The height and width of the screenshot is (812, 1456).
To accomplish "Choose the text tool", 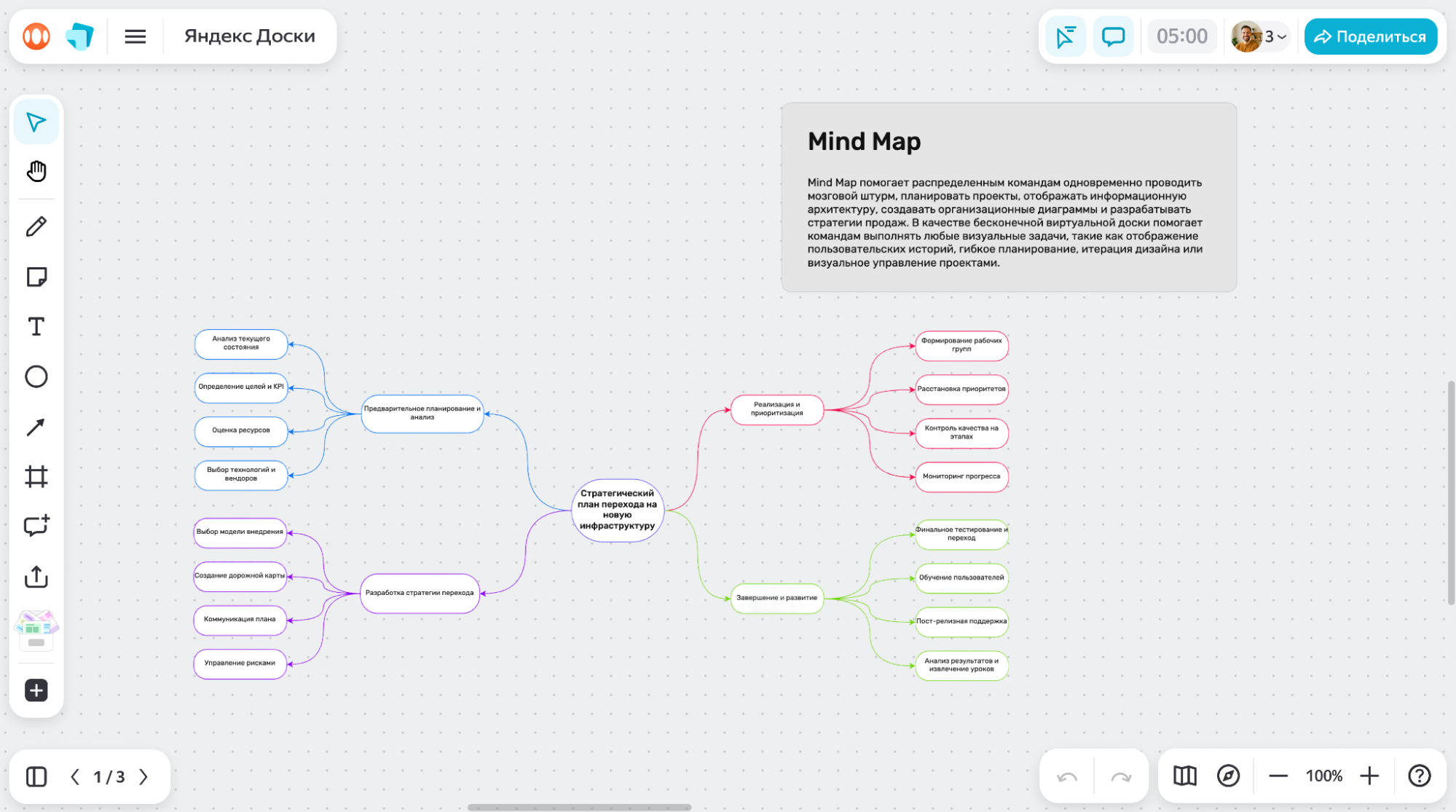I will [36, 326].
